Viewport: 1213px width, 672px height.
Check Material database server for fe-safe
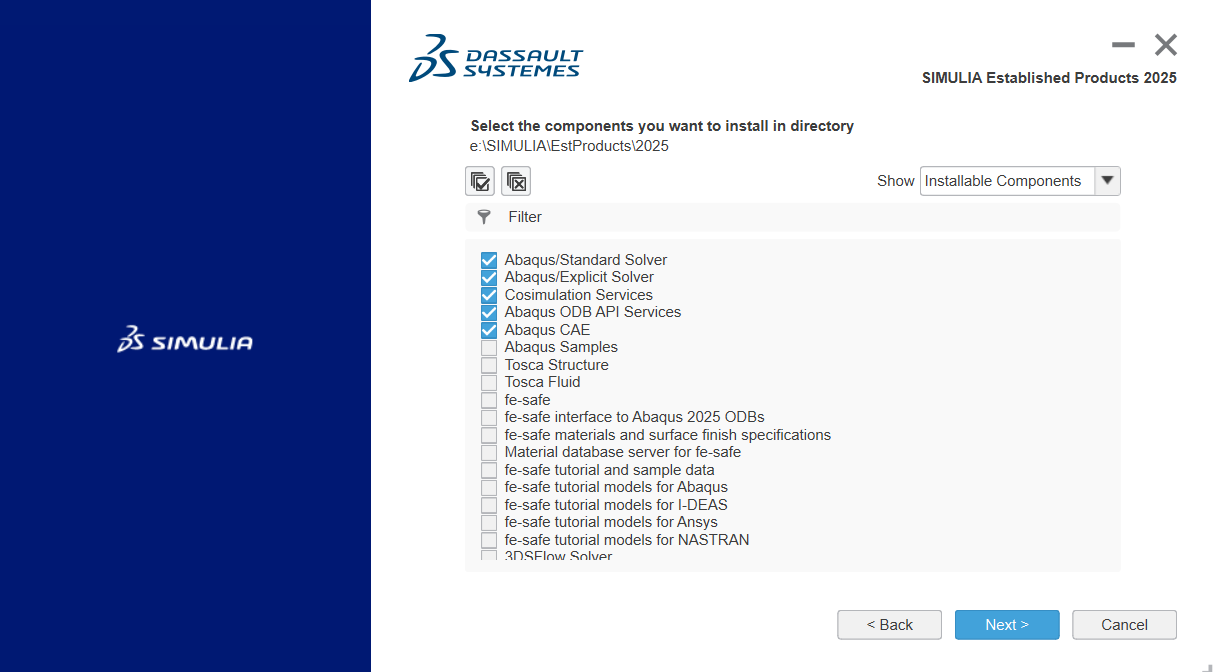click(x=488, y=451)
